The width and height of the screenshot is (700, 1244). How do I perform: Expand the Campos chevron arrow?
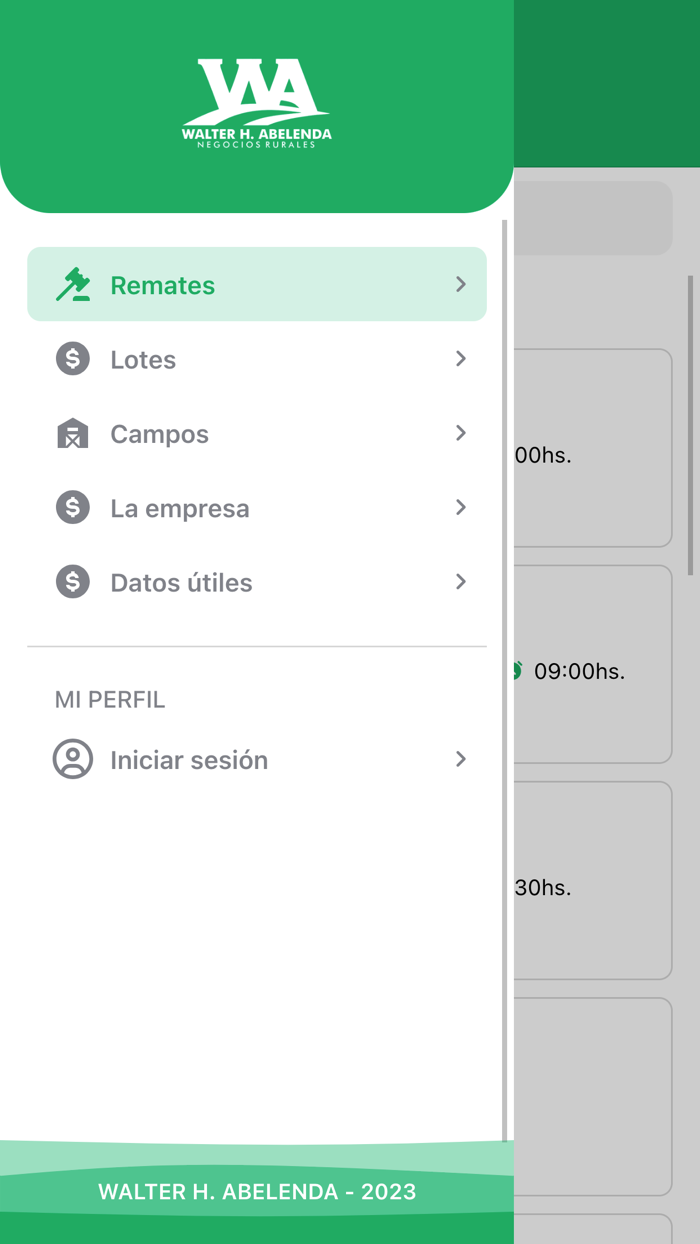[x=461, y=433]
